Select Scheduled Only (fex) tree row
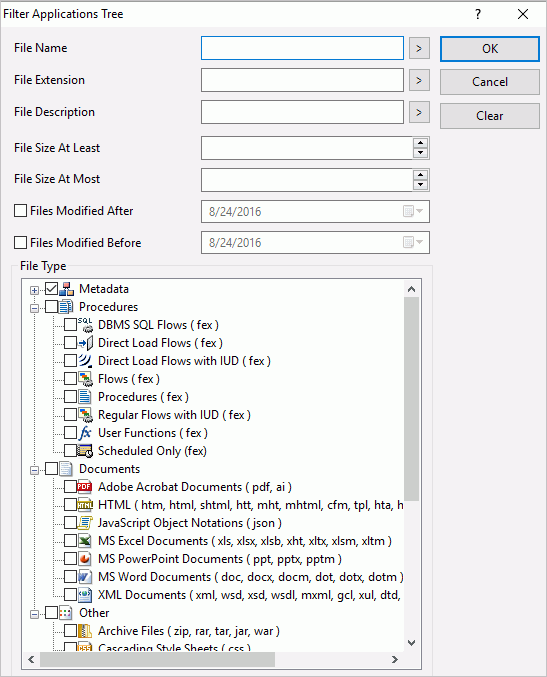The width and height of the screenshot is (547, 677). (x=152, y=451)
